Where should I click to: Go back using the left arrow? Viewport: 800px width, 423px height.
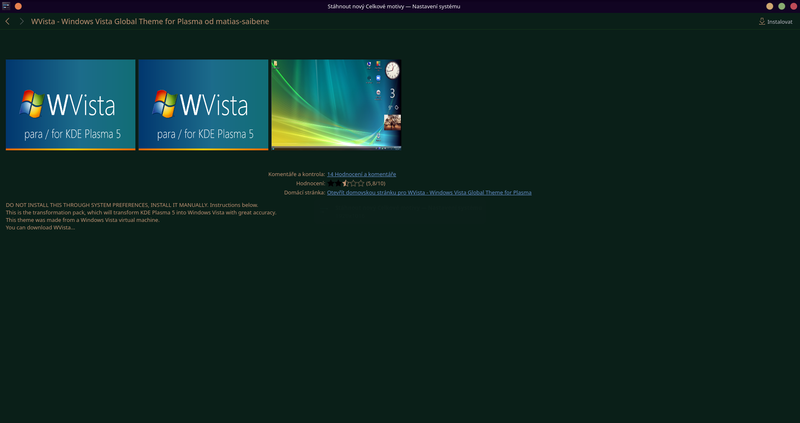tap(8, 21)
